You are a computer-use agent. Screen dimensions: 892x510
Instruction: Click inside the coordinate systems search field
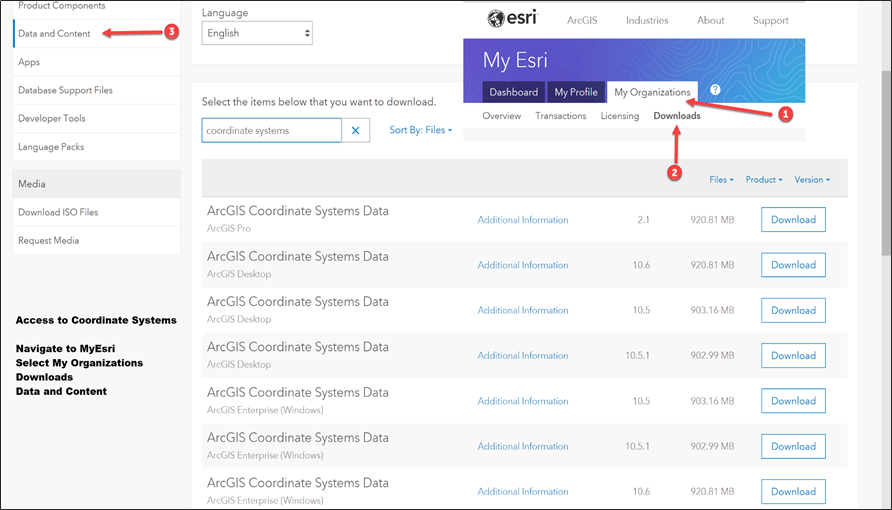270,131
